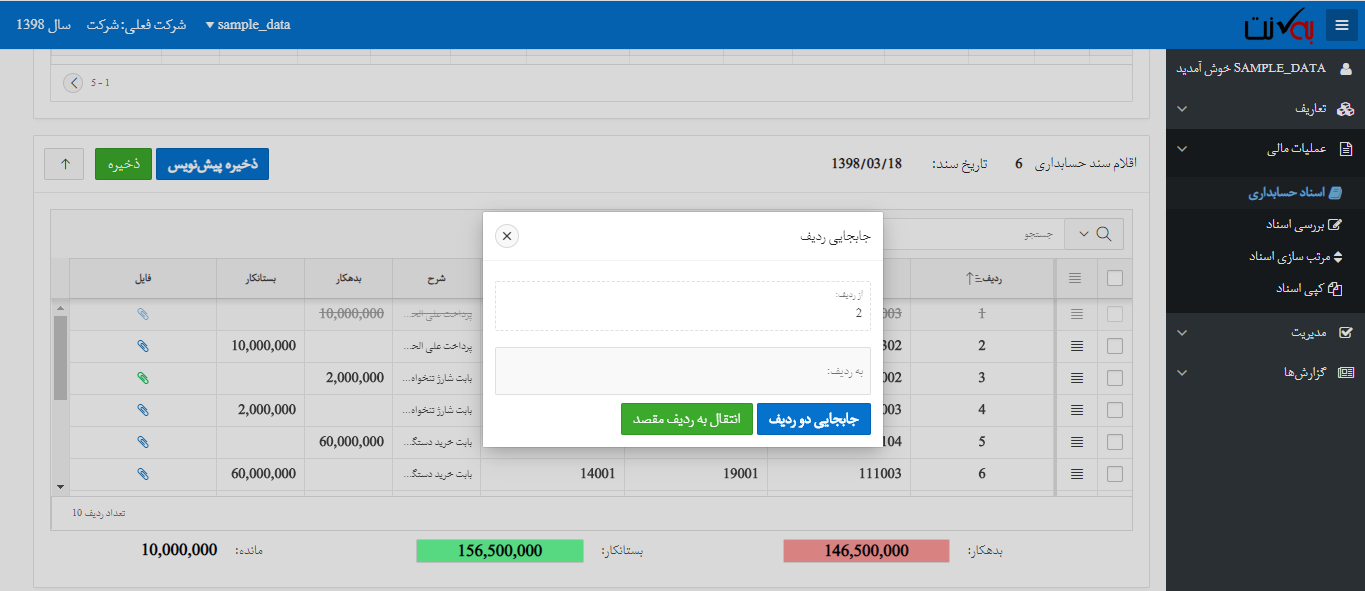Image resolution: width=1365 pixels, height=591 pixels.
Task: Toggle checkbox for row 2
Action: pos(1115,346)
